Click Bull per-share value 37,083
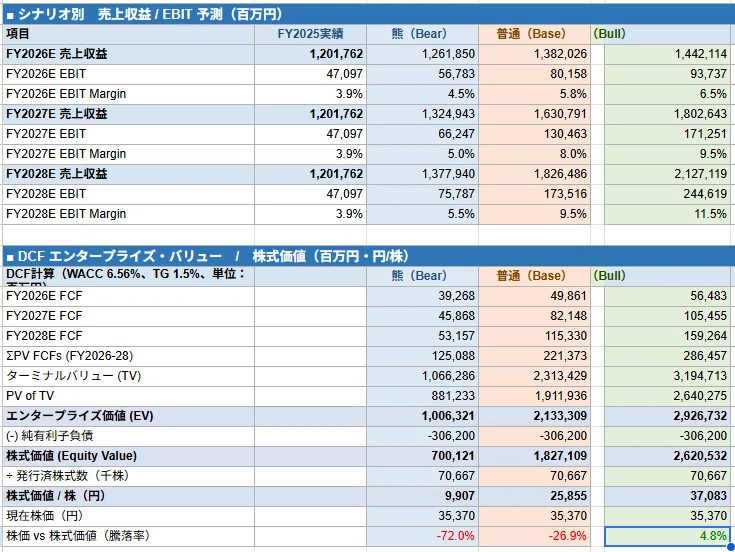 click(x=709, y=496)
